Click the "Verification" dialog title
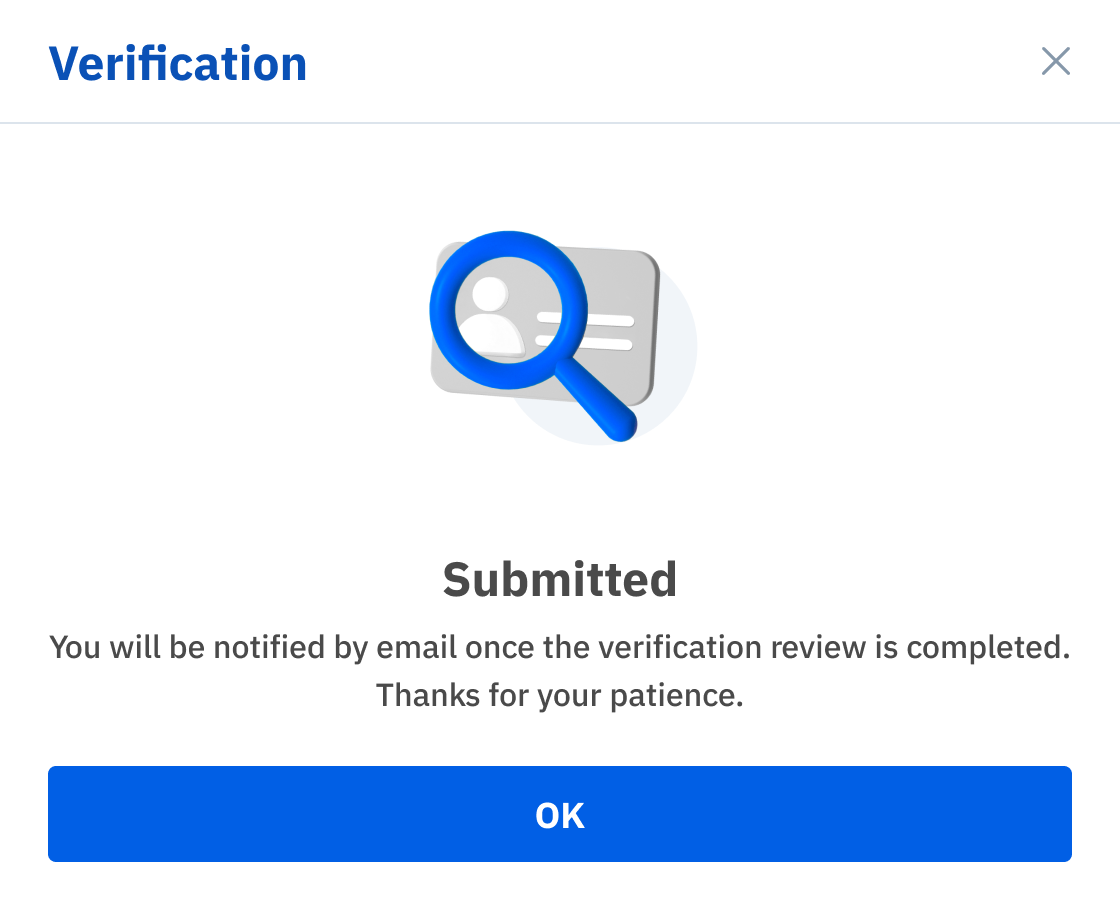1120x910 pixels. pyautogui.click(x=178, y=64)
